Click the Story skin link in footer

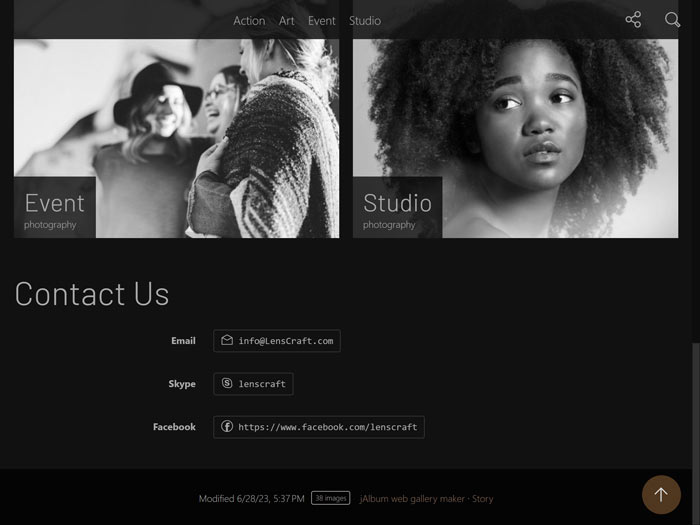click(483, 499)
